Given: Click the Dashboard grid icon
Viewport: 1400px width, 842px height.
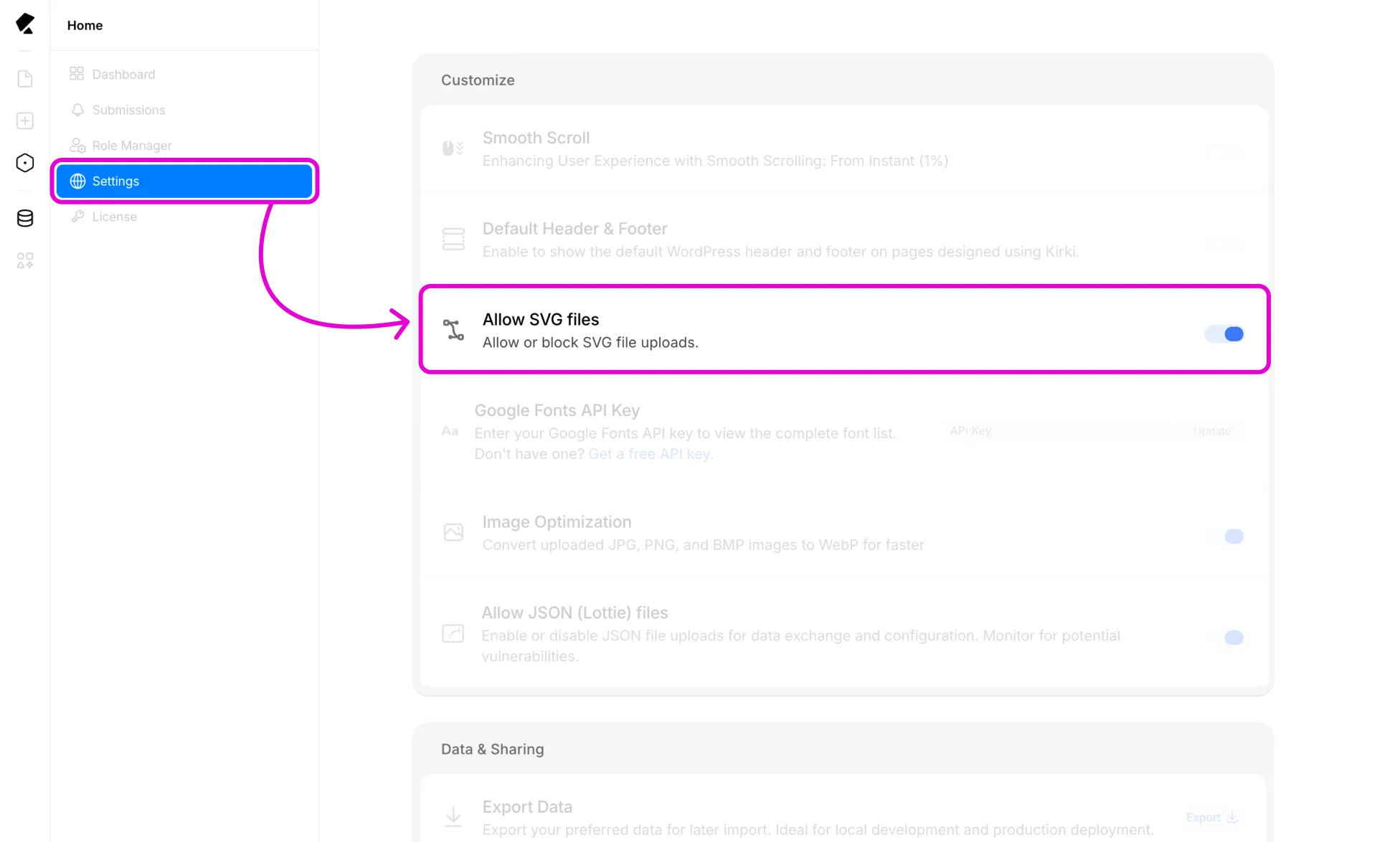Looking at the screenshot, I should pyautogui.click(x=77, y=74).
